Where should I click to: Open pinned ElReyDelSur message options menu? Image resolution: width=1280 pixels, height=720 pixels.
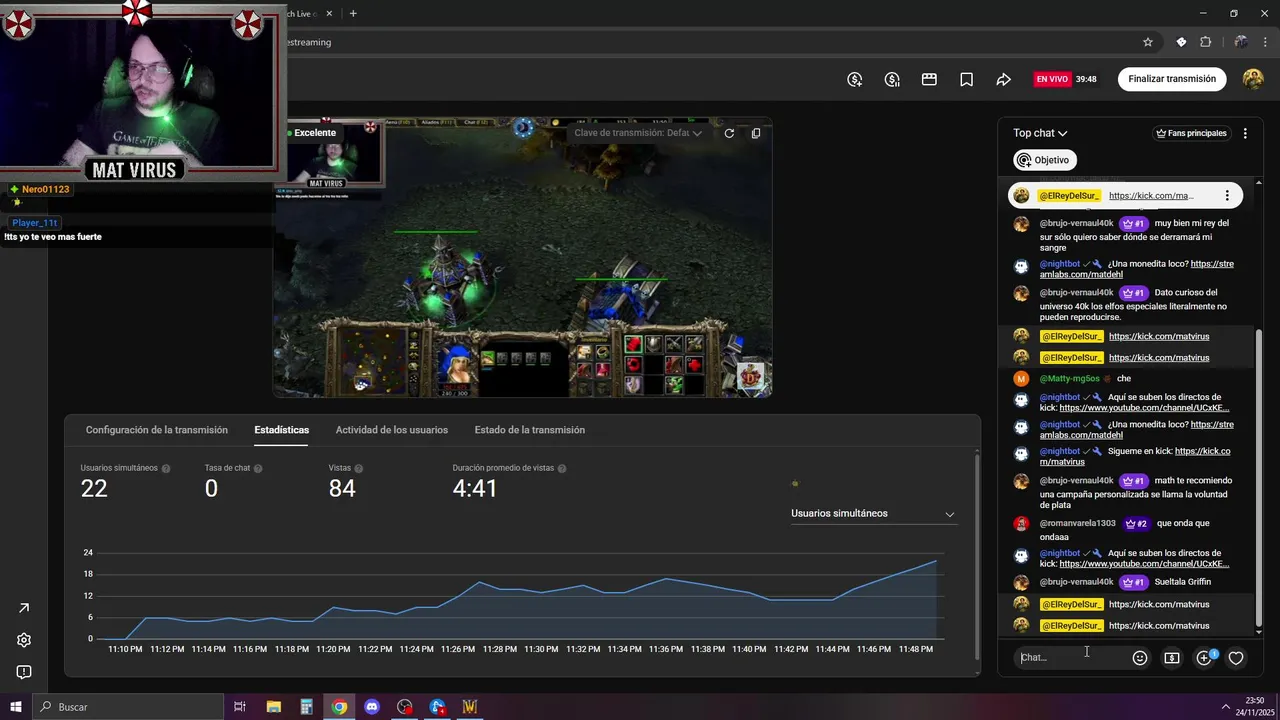(x=1227, y=196)
